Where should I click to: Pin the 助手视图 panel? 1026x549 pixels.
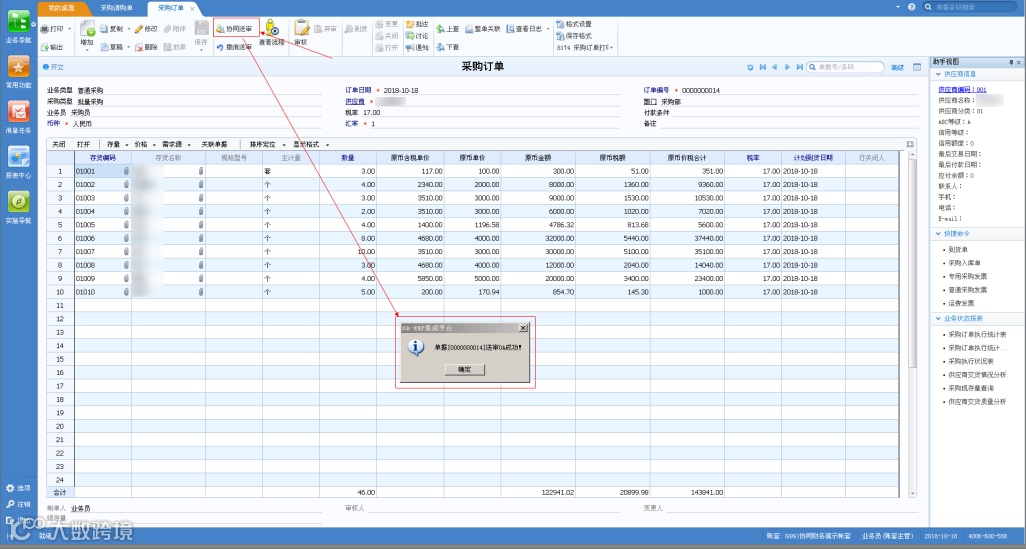[x=1012, y=62]
